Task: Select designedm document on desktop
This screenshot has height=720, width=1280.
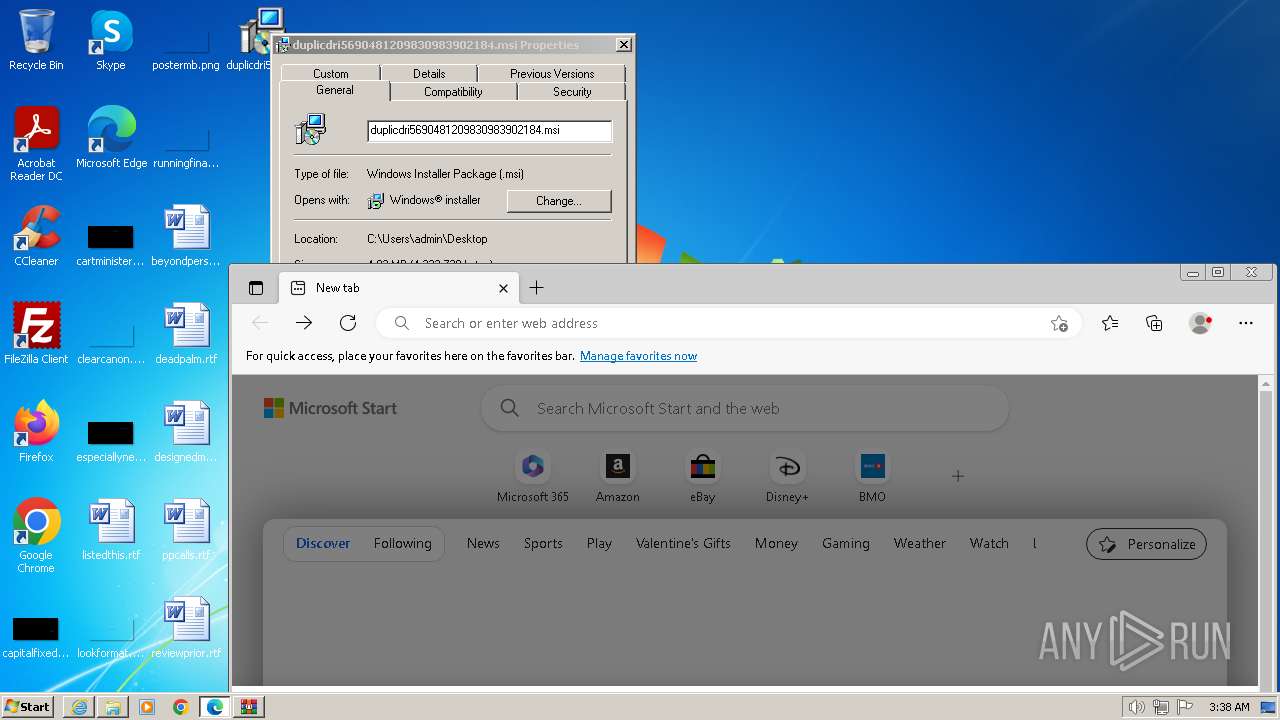Action: coord(186,432)
